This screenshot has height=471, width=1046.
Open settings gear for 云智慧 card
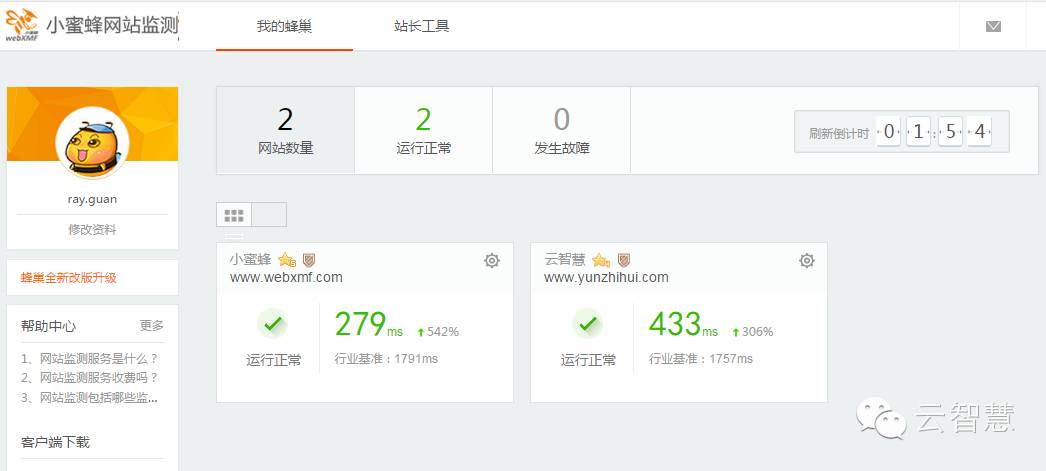(807, 260)
